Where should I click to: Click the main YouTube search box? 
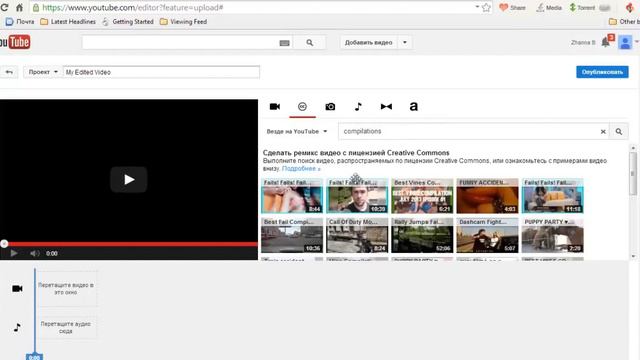[x=180, y=42]
